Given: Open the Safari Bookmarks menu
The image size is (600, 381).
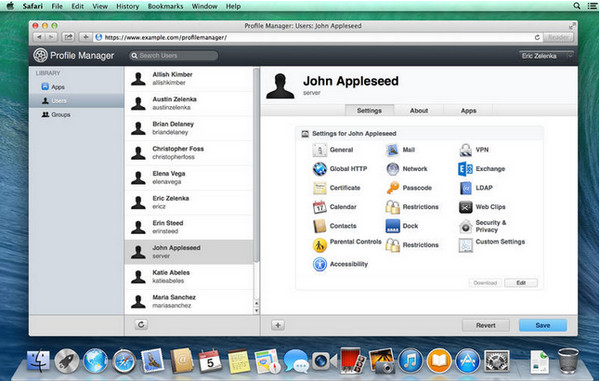Looking at the screenshot, I should (165, 6).
